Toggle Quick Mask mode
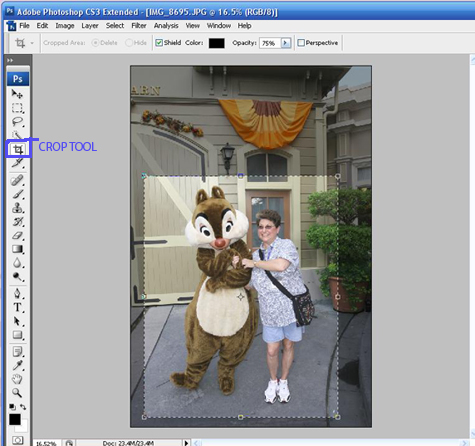This screenshot has height=446, width=475. click(17, 440)
